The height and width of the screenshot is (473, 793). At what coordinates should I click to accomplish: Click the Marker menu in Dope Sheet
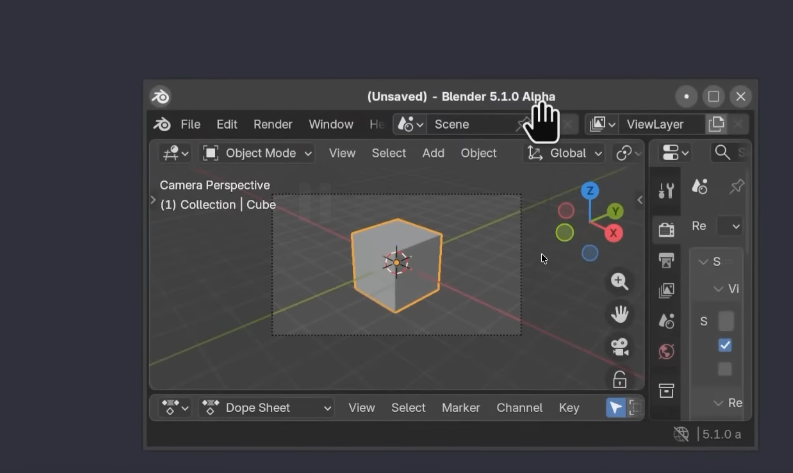coord(461,408)
